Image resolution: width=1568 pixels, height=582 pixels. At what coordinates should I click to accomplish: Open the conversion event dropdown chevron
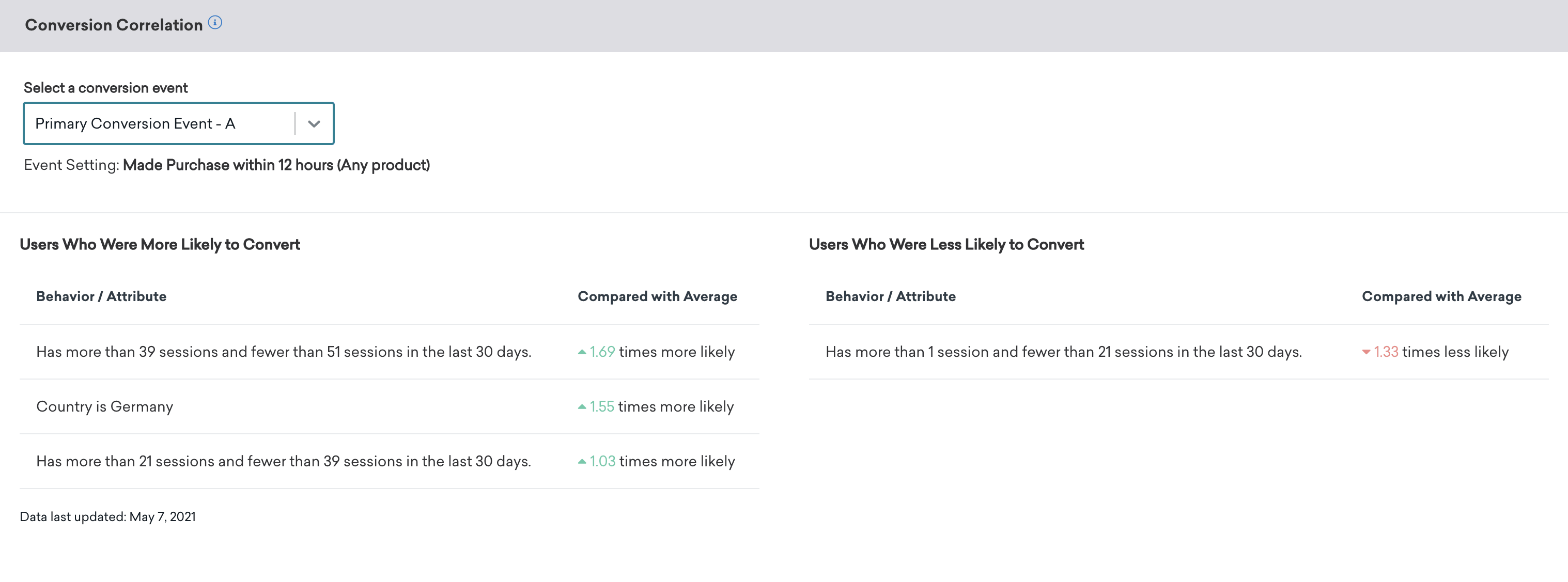pos(314,124)
